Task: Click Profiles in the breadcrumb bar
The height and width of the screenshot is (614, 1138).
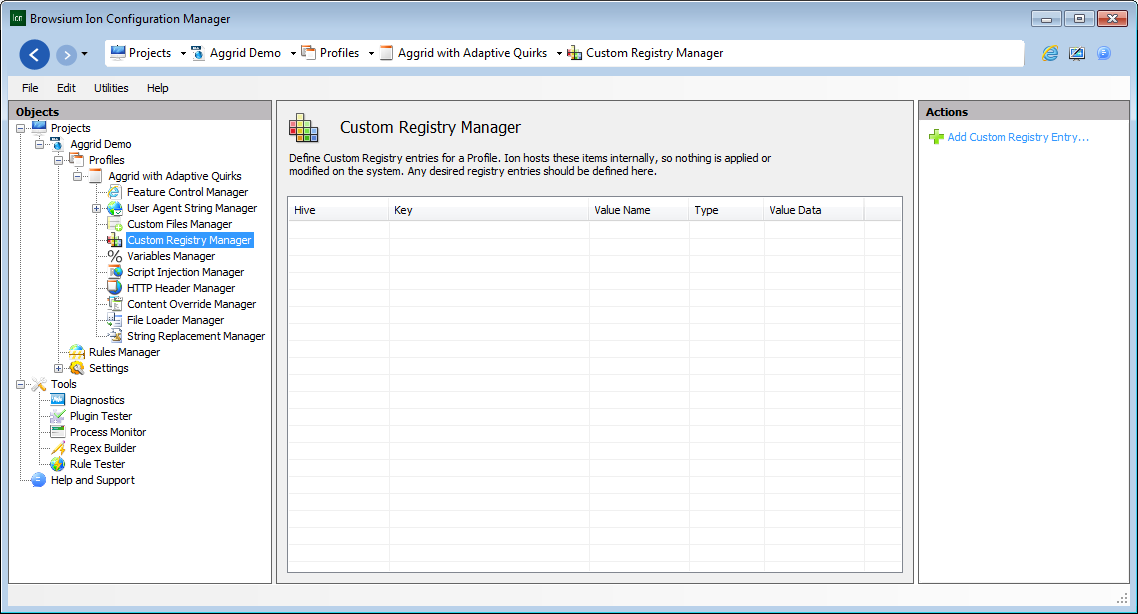Action: [x=339, y=53]
